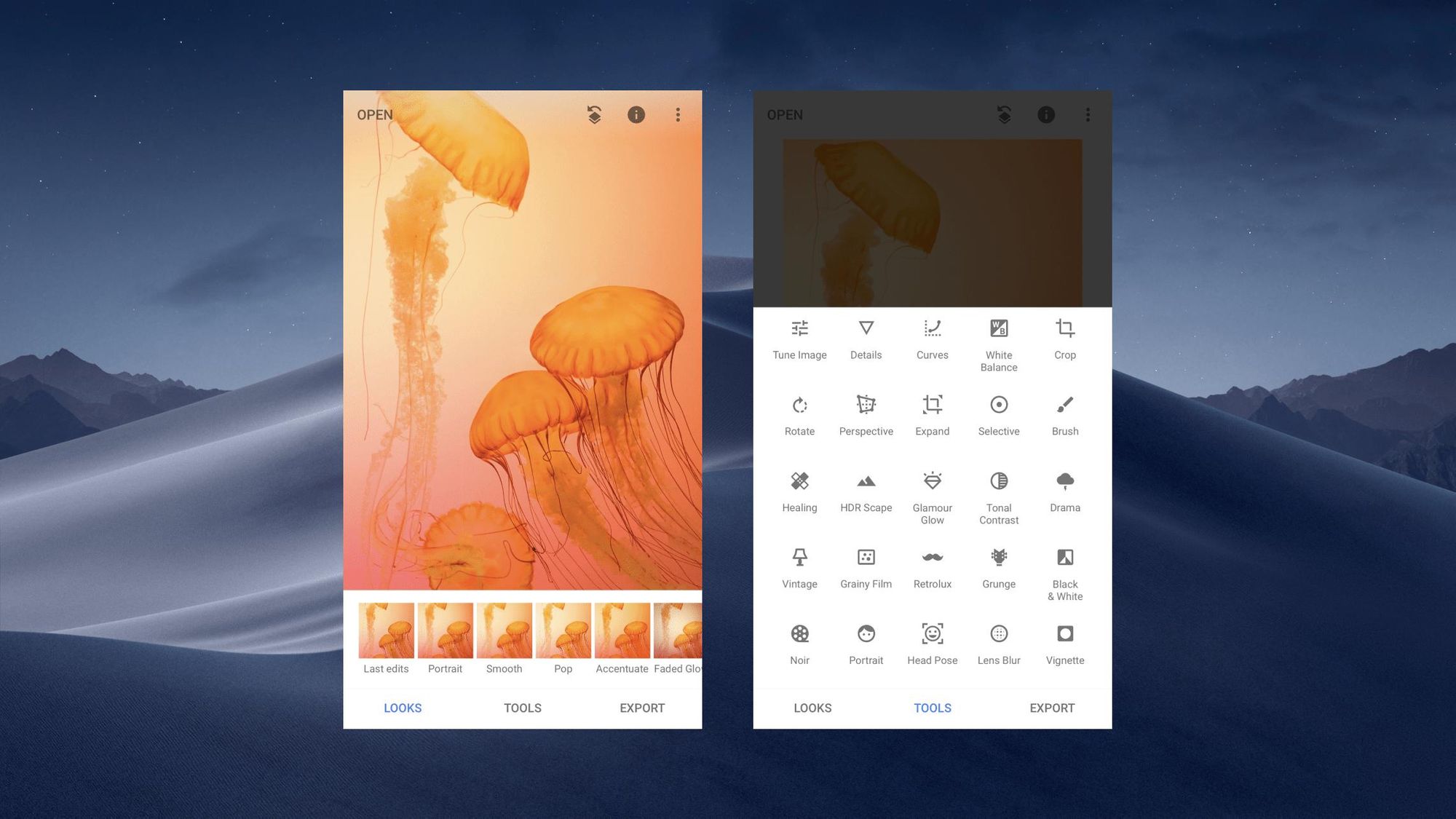Image resolution: width=1456 pixels, height=819 pixels.
Task: Click EXPORT in the right panel
Action: coord(1051,708)
